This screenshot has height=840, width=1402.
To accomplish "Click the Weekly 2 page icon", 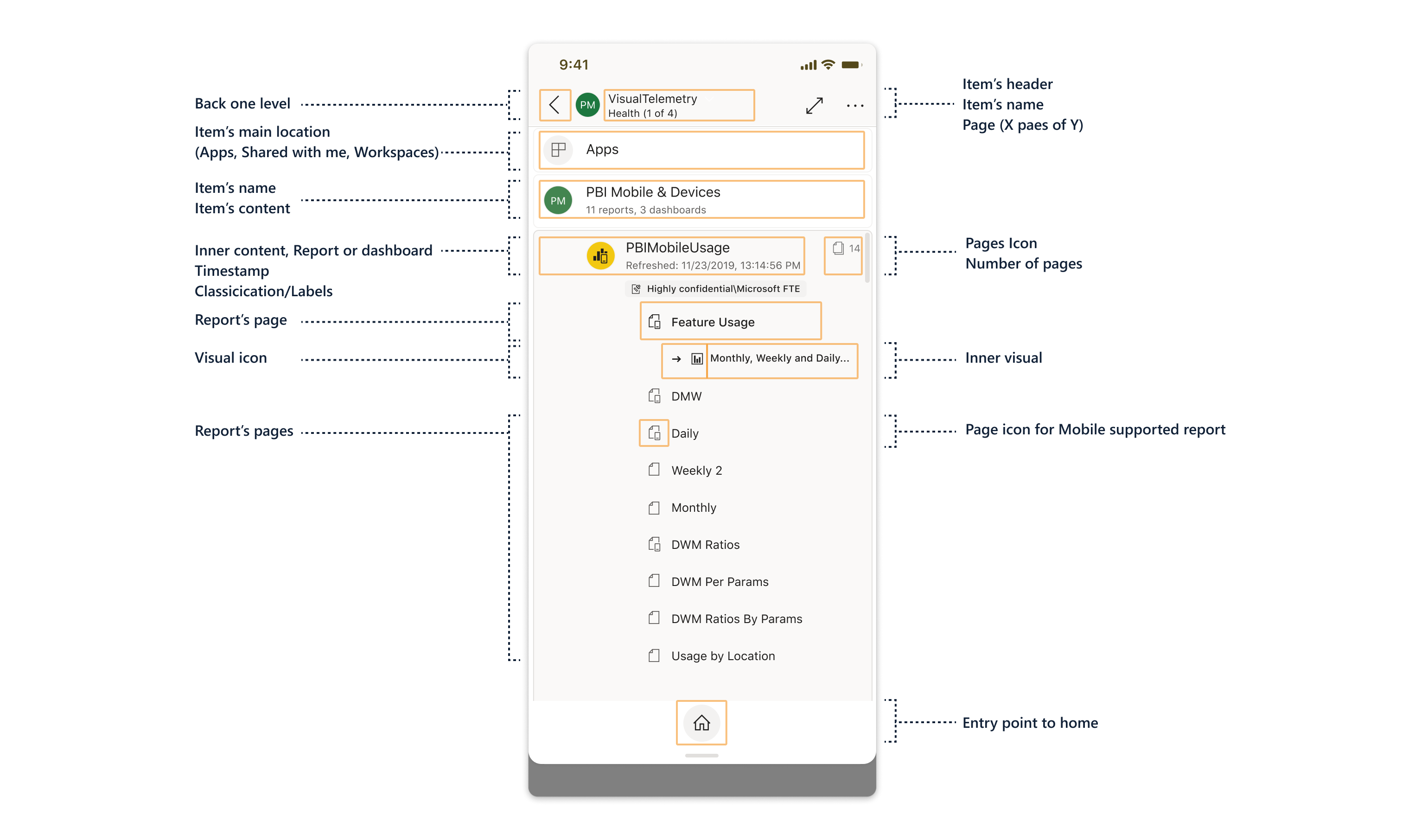I will point(654,470).
